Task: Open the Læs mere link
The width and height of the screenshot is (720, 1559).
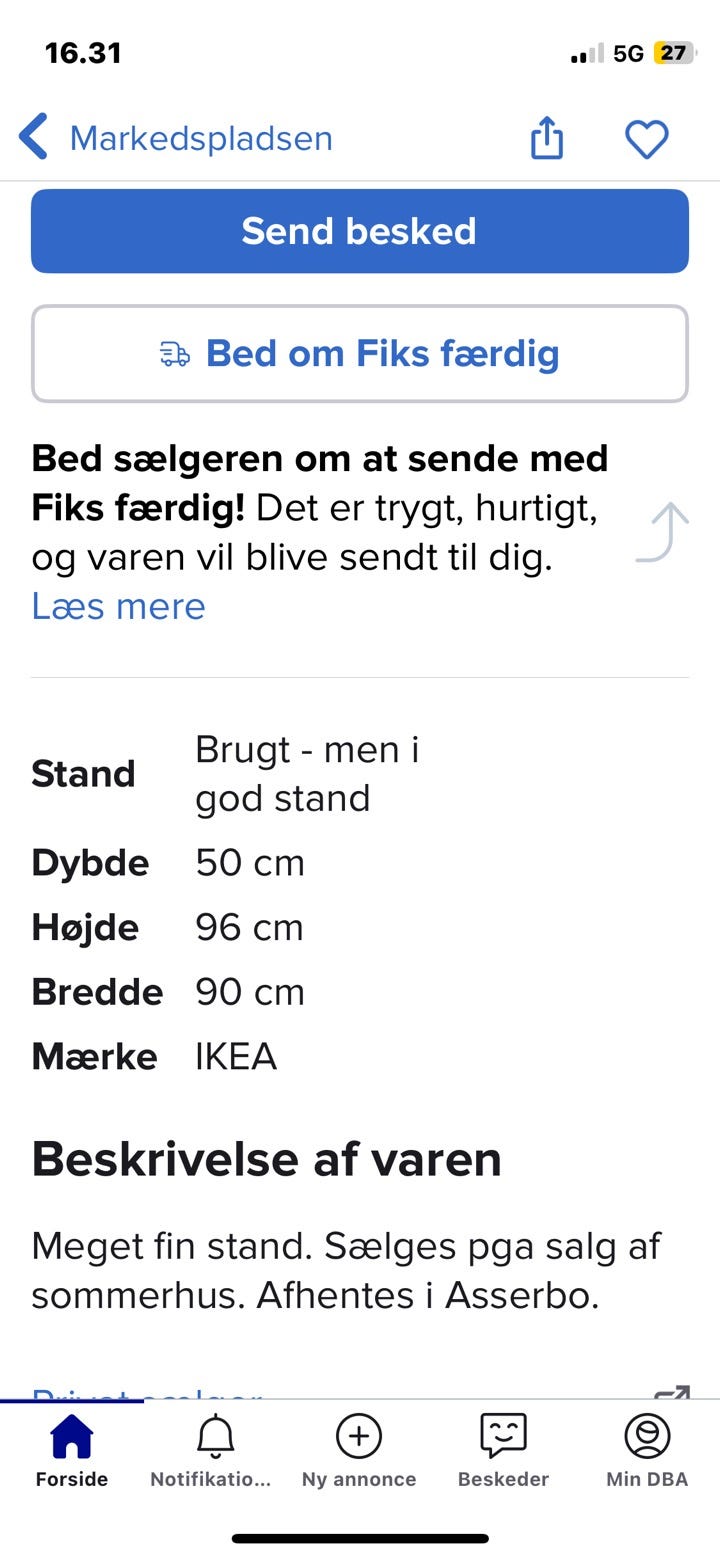Action: [x=118, y=606]
